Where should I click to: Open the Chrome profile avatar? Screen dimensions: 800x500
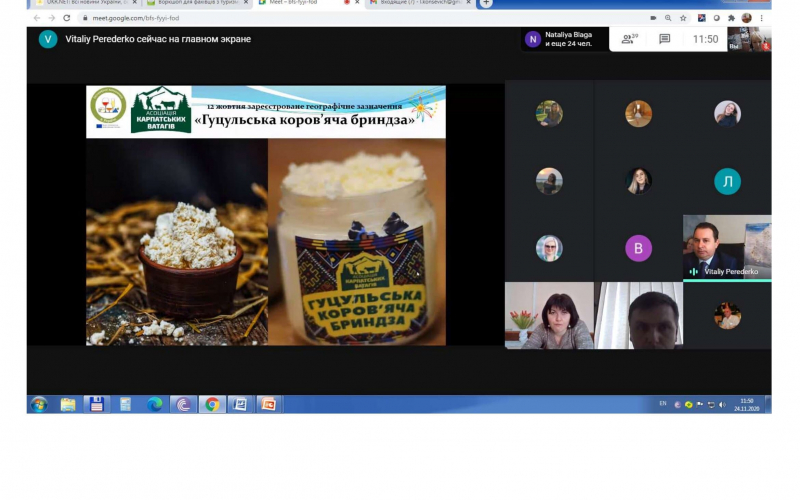(746, 18)
